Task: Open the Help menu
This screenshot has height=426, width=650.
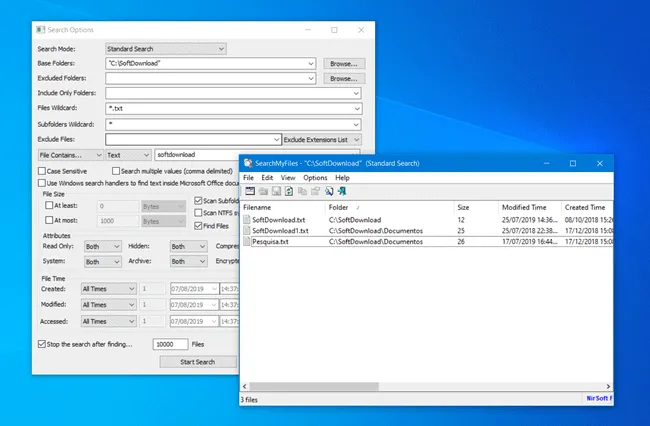Action: click(x=342, y=177)
